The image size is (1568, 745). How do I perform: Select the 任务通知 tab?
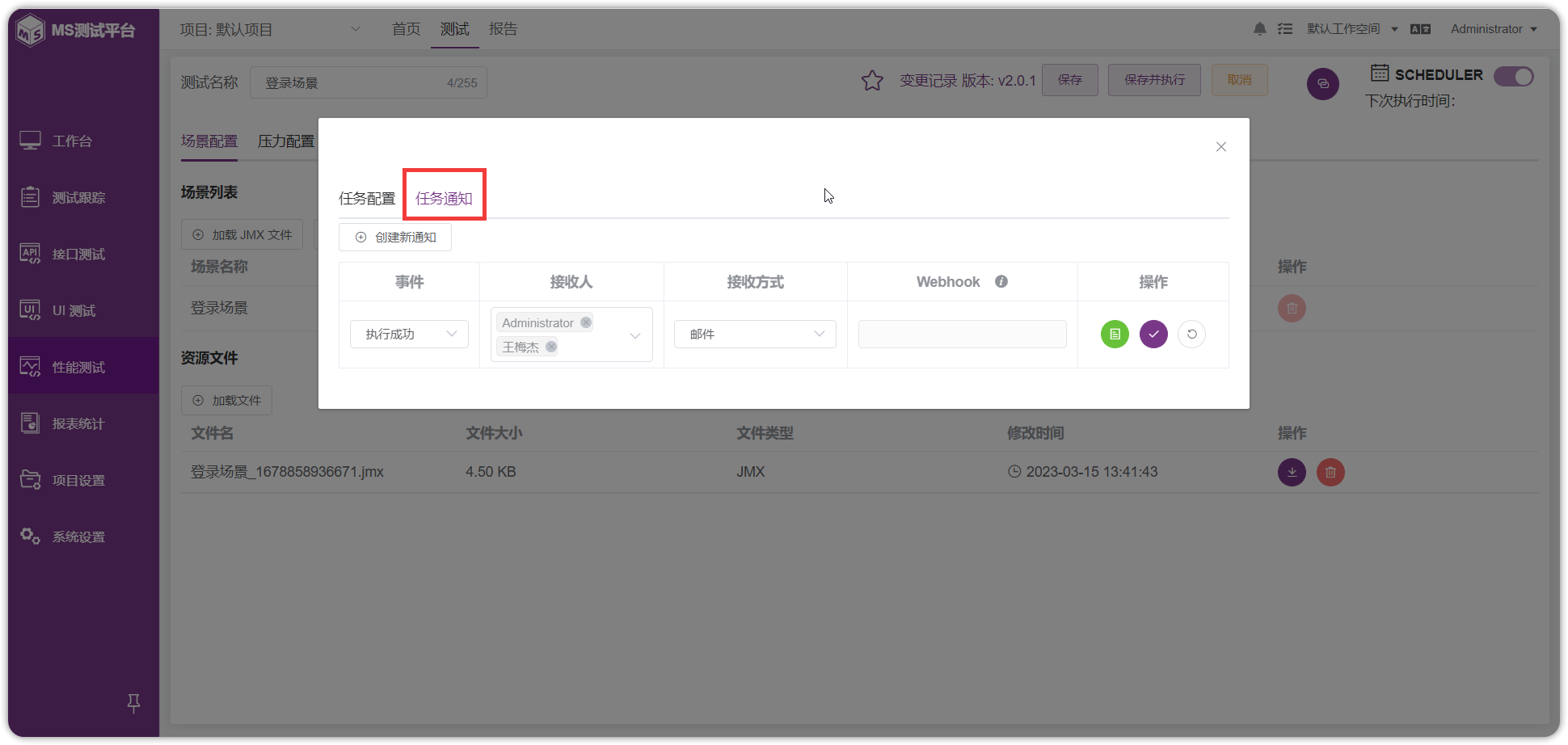(x=444, y=199)
